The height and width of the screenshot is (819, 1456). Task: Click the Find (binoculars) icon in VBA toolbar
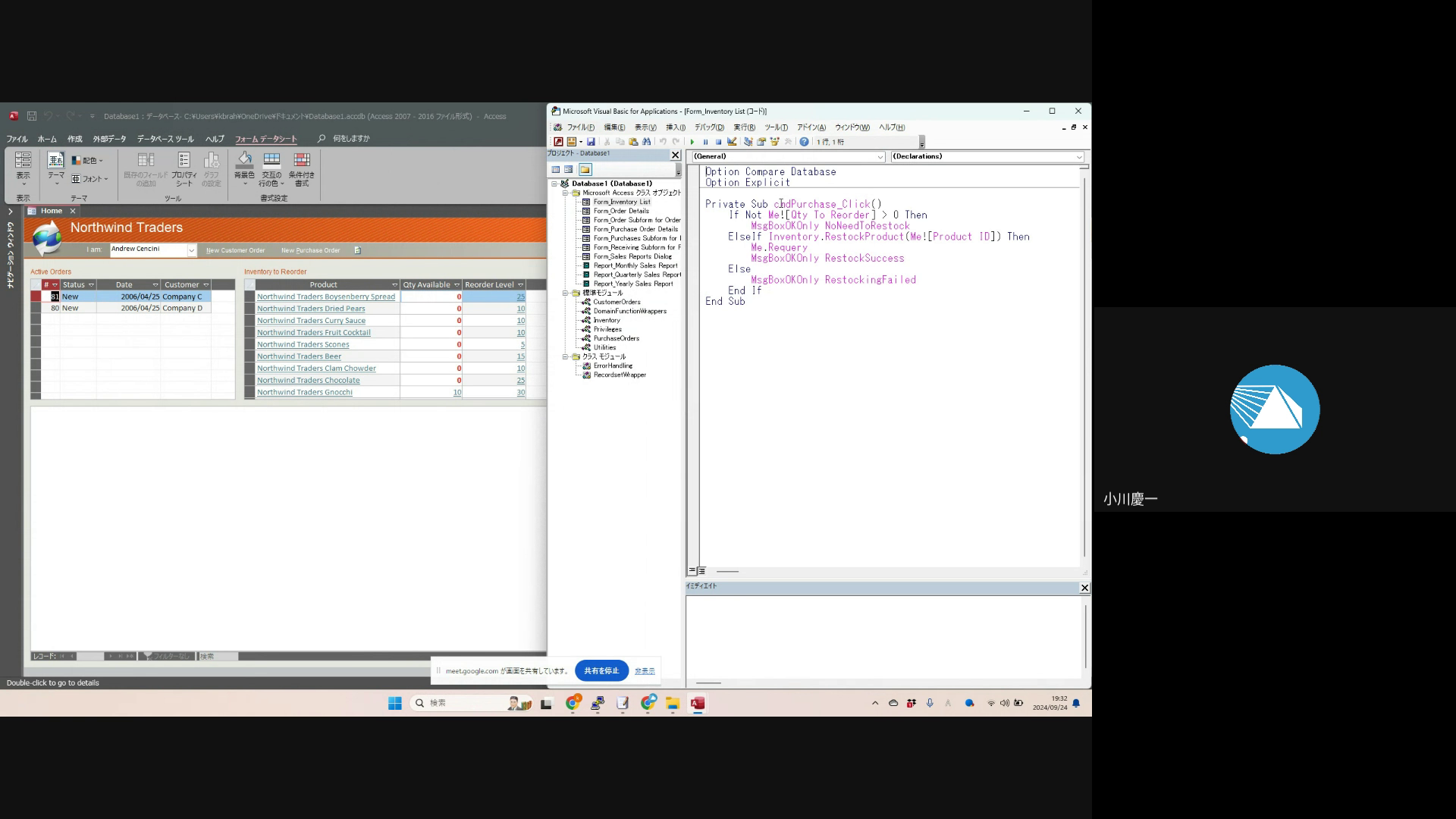pos(646,142)
